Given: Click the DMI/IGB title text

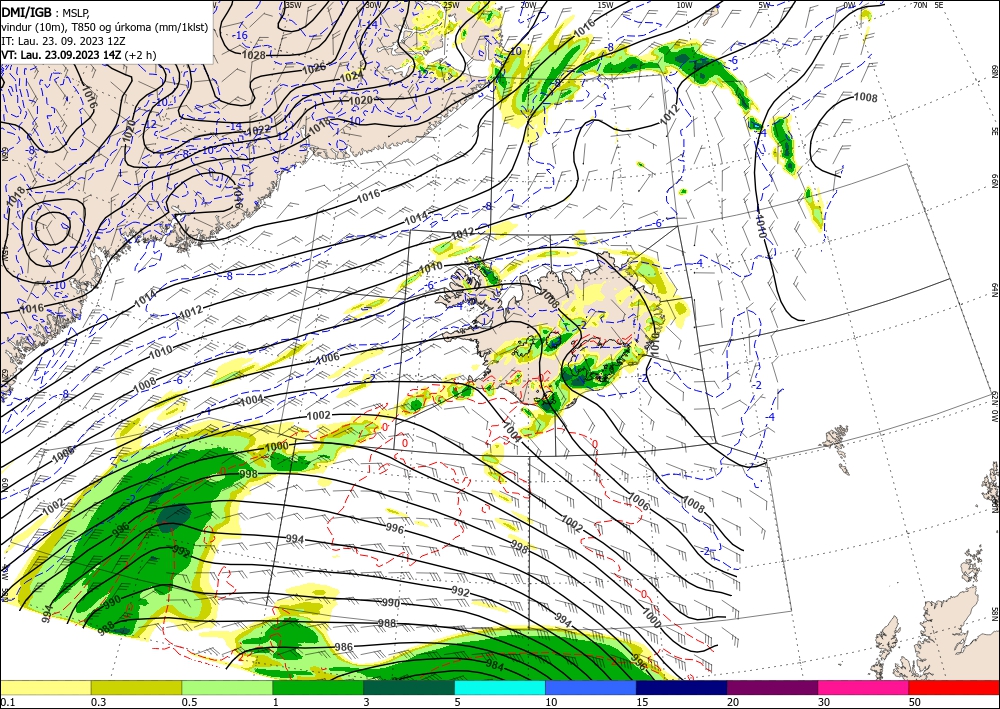Looking at the screenshot, I should [26, 12].
